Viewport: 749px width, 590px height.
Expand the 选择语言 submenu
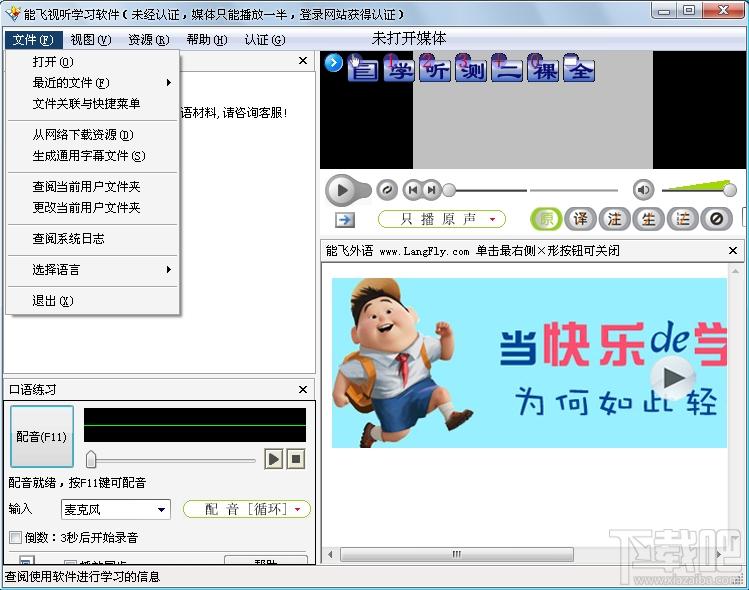tap(93, 270)
